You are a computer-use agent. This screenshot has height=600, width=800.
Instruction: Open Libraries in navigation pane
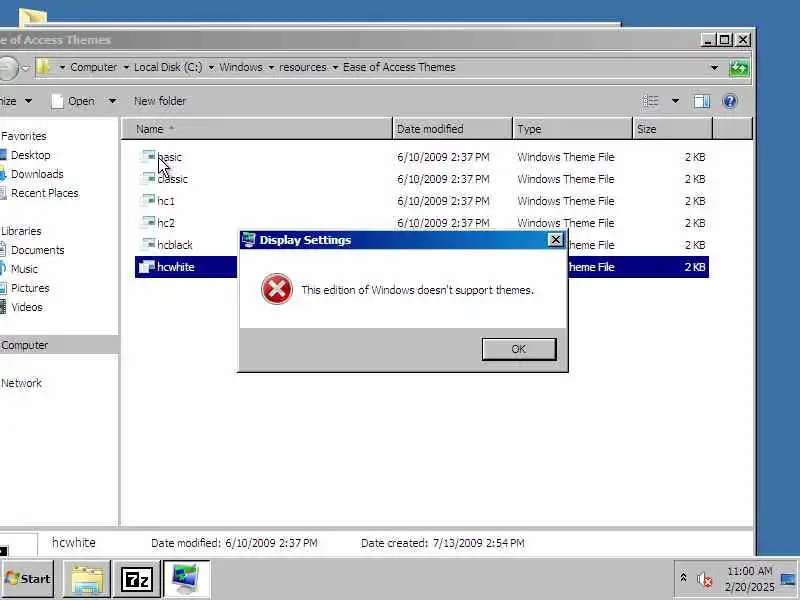tap(21, 231)
